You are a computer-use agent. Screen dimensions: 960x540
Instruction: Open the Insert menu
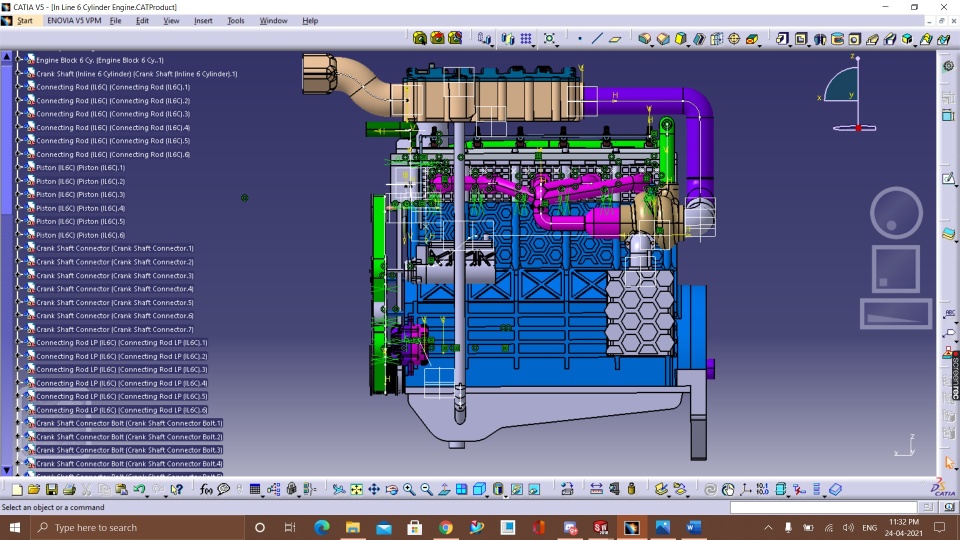203,20
